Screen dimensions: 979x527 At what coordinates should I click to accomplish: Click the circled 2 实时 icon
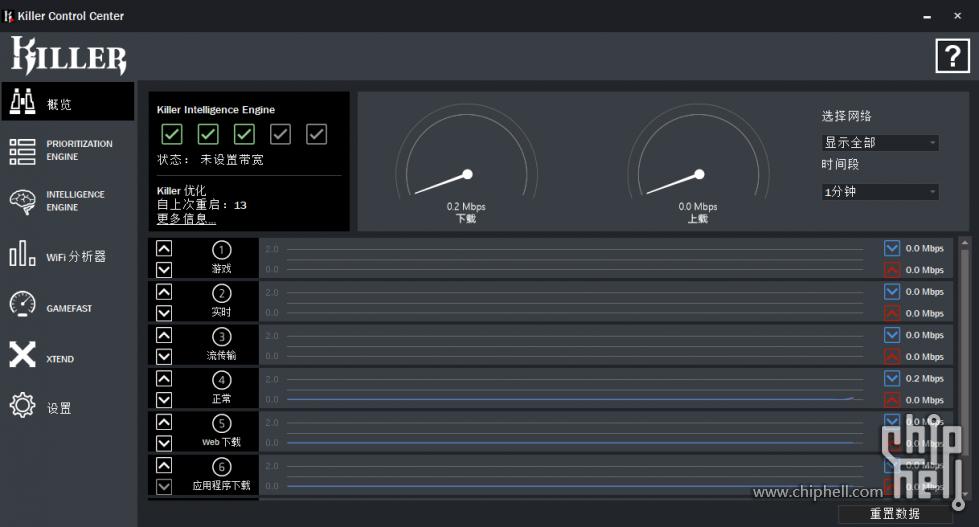click(222, 293)
